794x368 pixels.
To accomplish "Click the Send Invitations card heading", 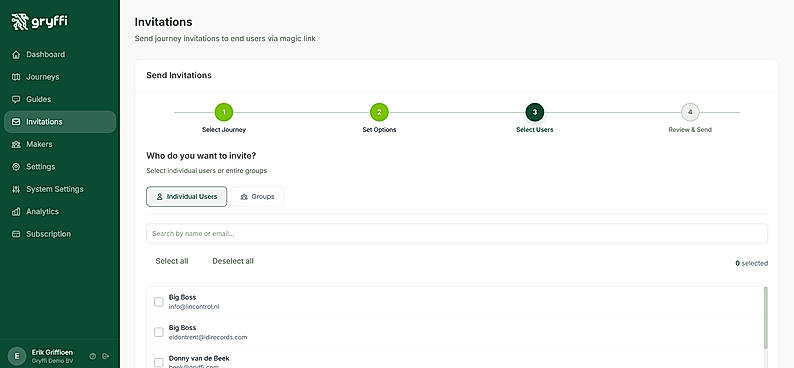I will [x=179, y=75].
